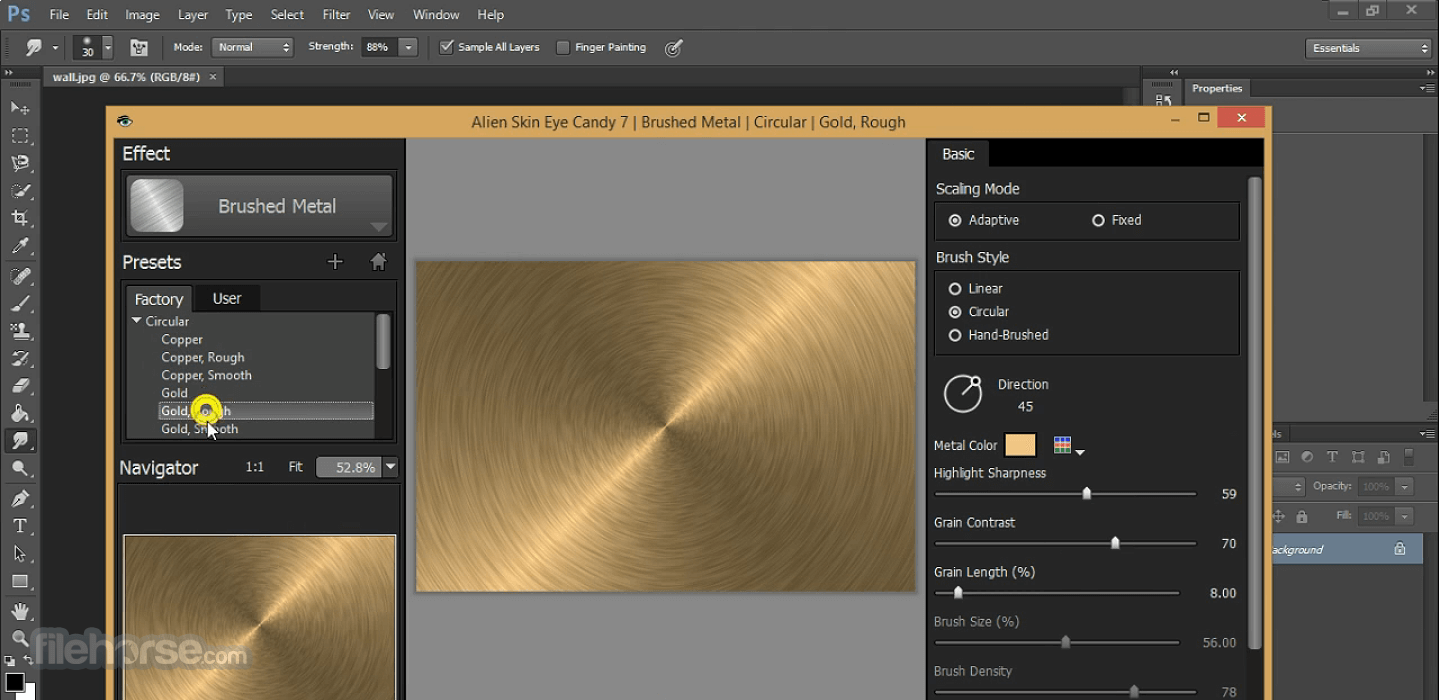Viewport: 1439px width, 700px height.
Task: Open the Filter menu
Action: pos(336,15)
